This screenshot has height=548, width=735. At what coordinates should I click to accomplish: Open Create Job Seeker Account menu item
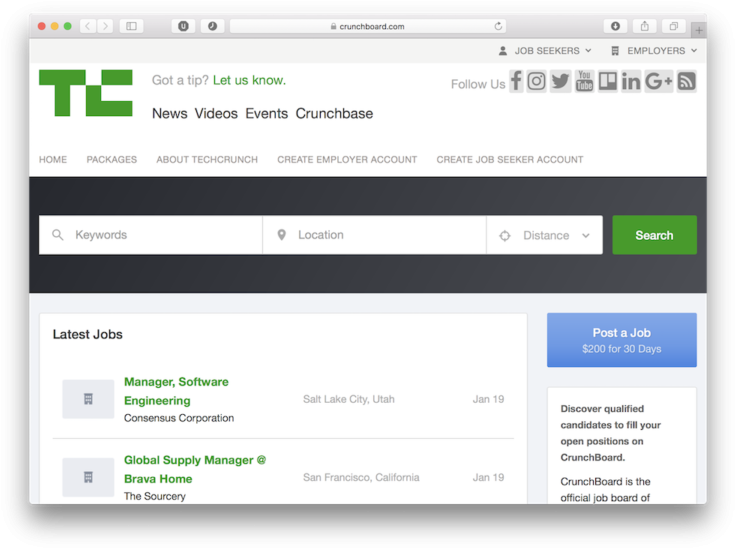(510, 159)
